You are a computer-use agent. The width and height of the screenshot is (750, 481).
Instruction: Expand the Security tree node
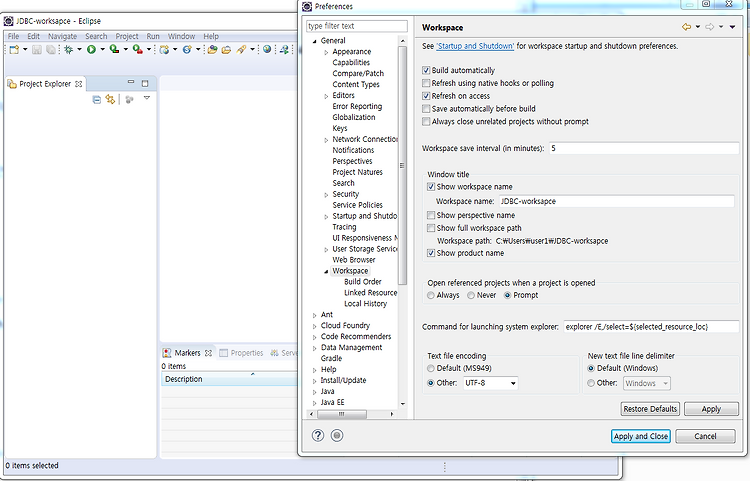(x=326, y=195)
